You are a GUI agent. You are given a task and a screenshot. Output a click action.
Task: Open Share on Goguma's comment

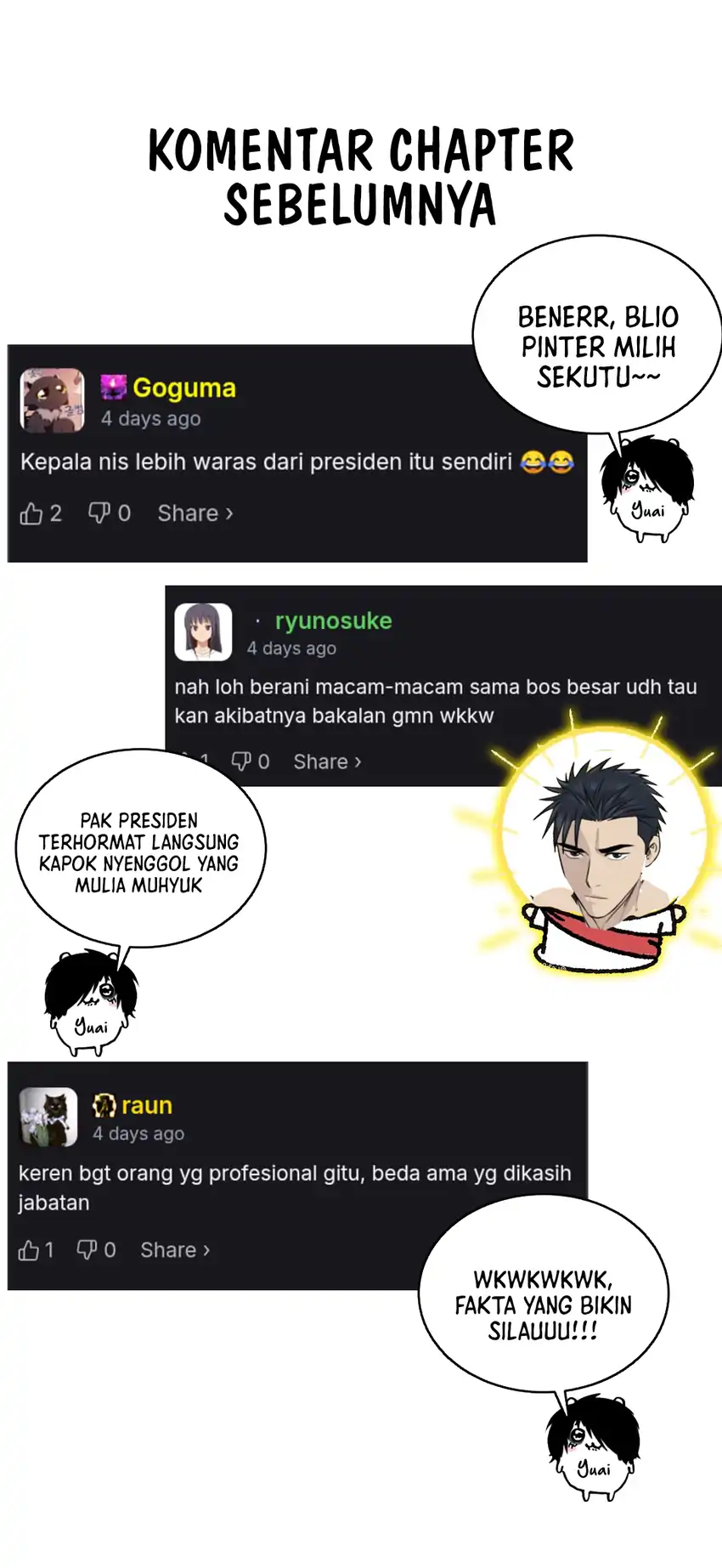[x=195, y=513]
